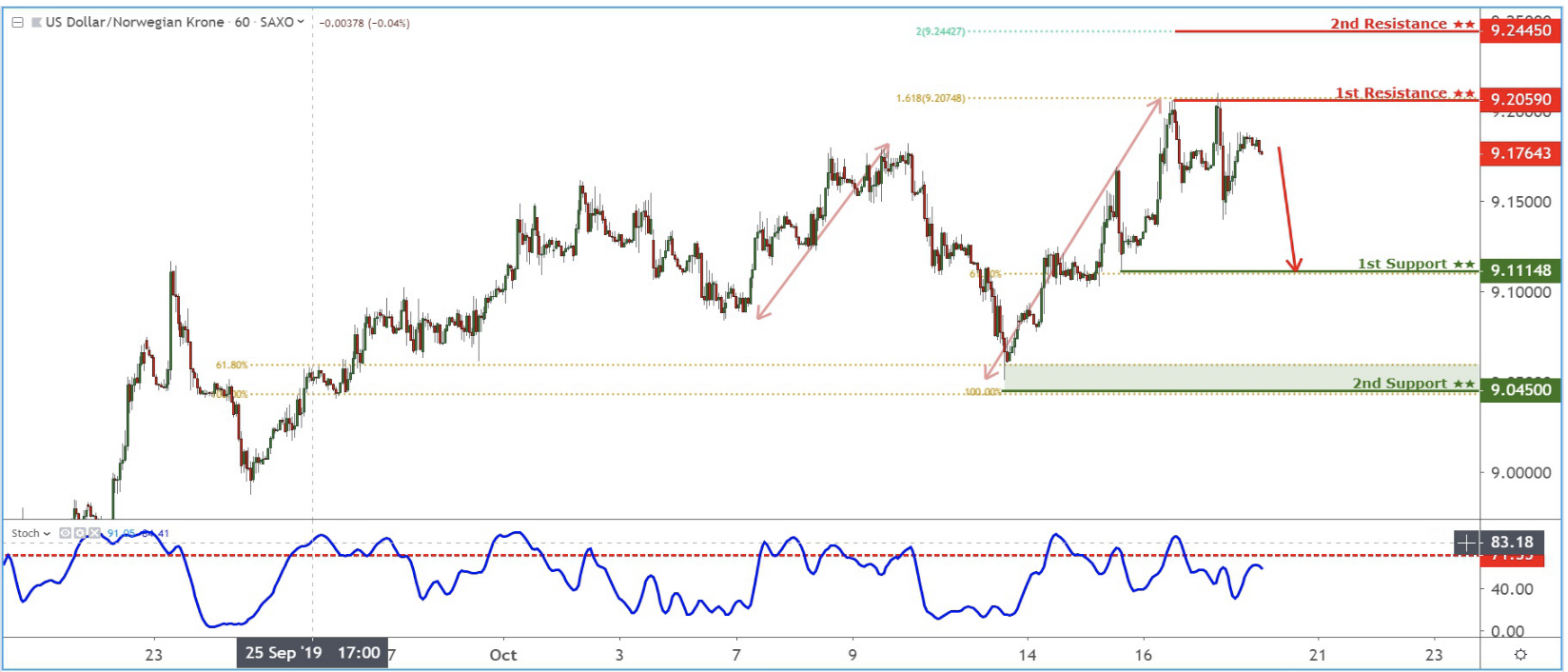
Task: Click the 1st Resistance line label
Action: click(1405, 92)
